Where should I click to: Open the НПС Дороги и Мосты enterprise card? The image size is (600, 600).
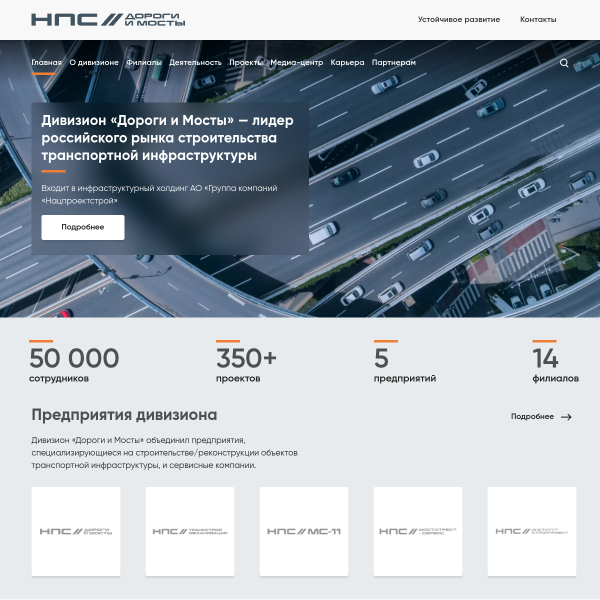[76, 531]
